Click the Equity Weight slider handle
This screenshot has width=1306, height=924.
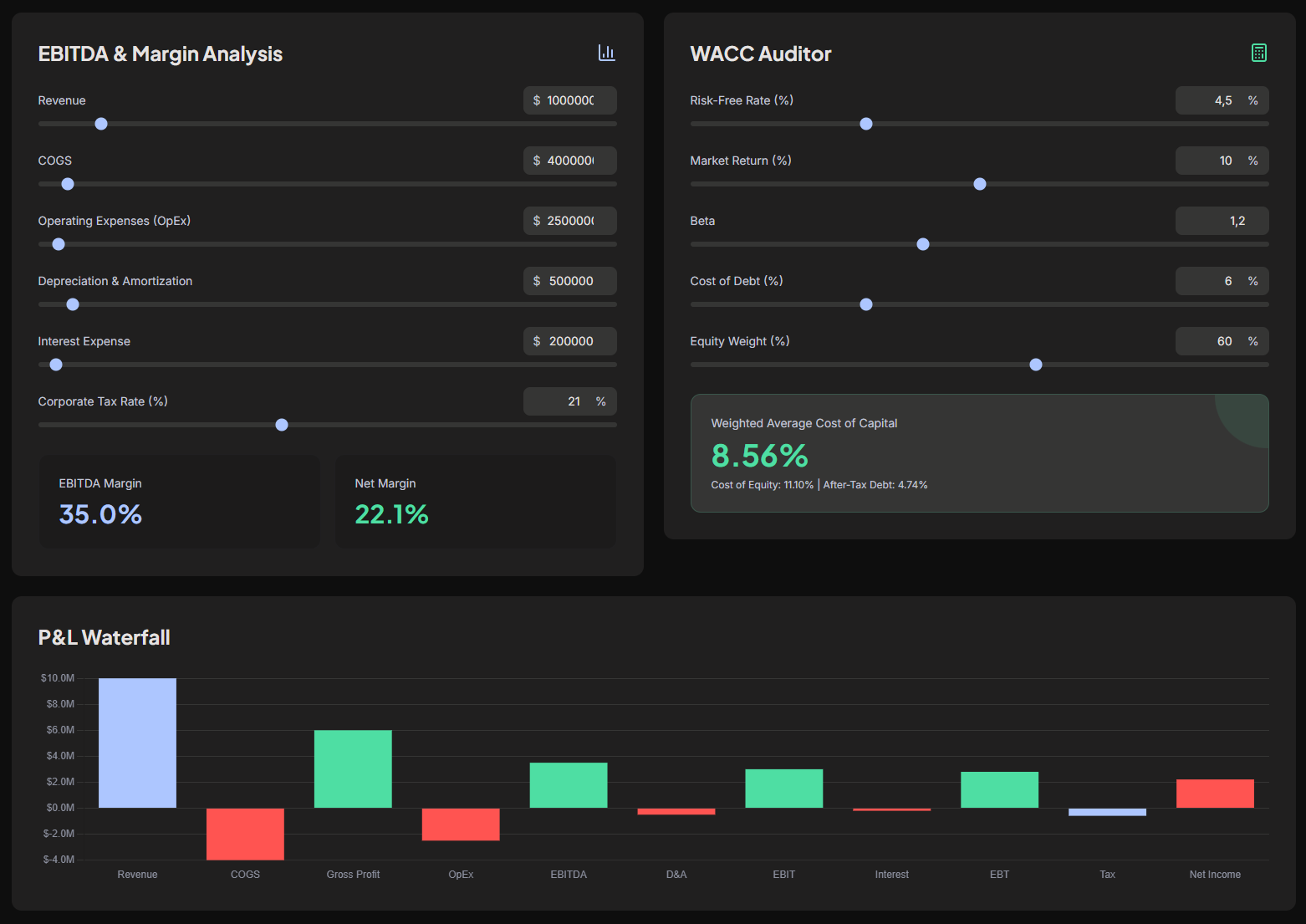pyautogui.click(x=1036, y=365)
